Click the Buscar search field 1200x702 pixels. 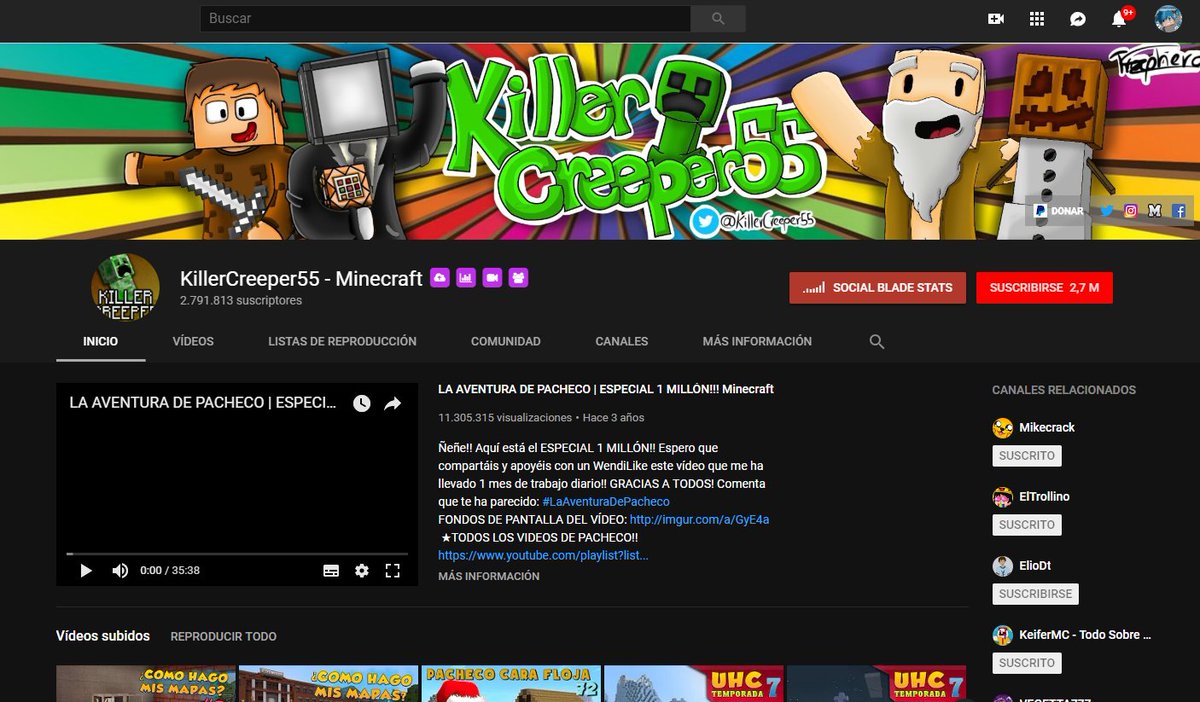point(445,18)
